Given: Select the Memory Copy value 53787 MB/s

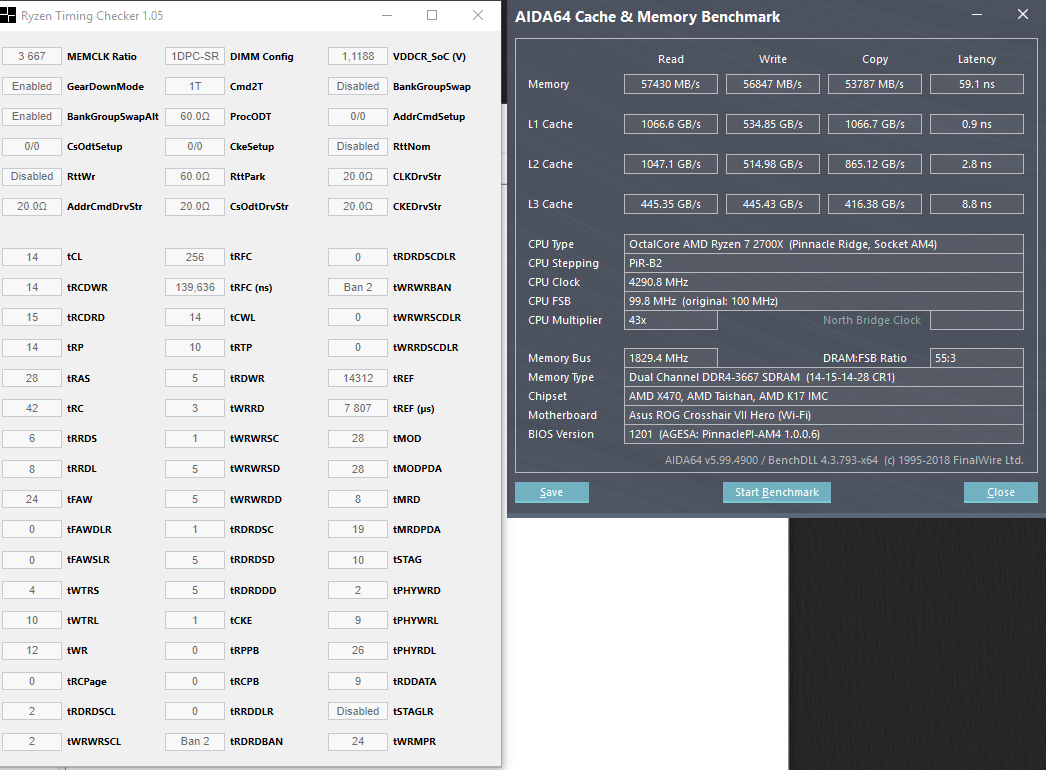Looking at the screenshot, I should pos(875,84).
